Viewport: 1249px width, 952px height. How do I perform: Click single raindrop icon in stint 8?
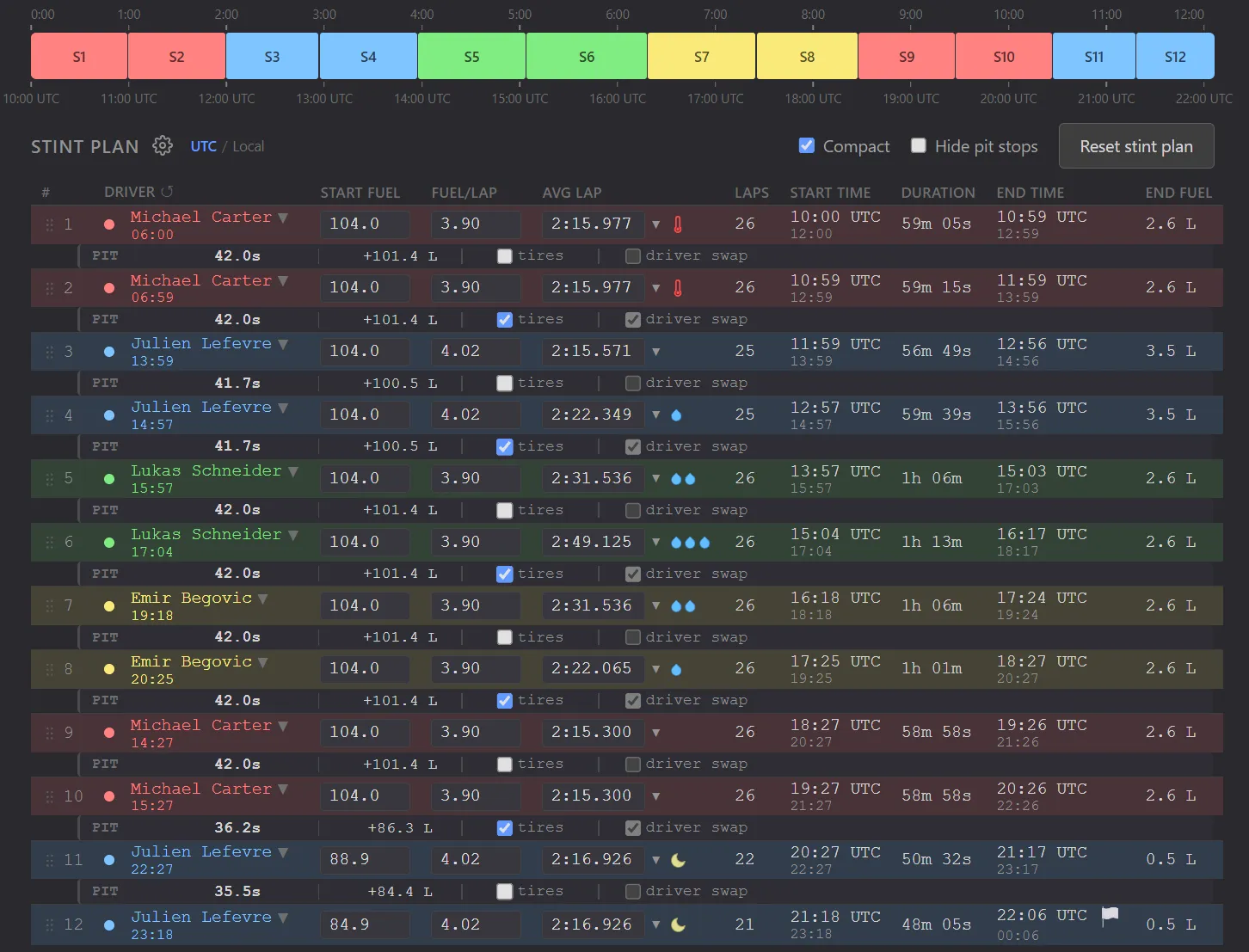tap(676, 670)
